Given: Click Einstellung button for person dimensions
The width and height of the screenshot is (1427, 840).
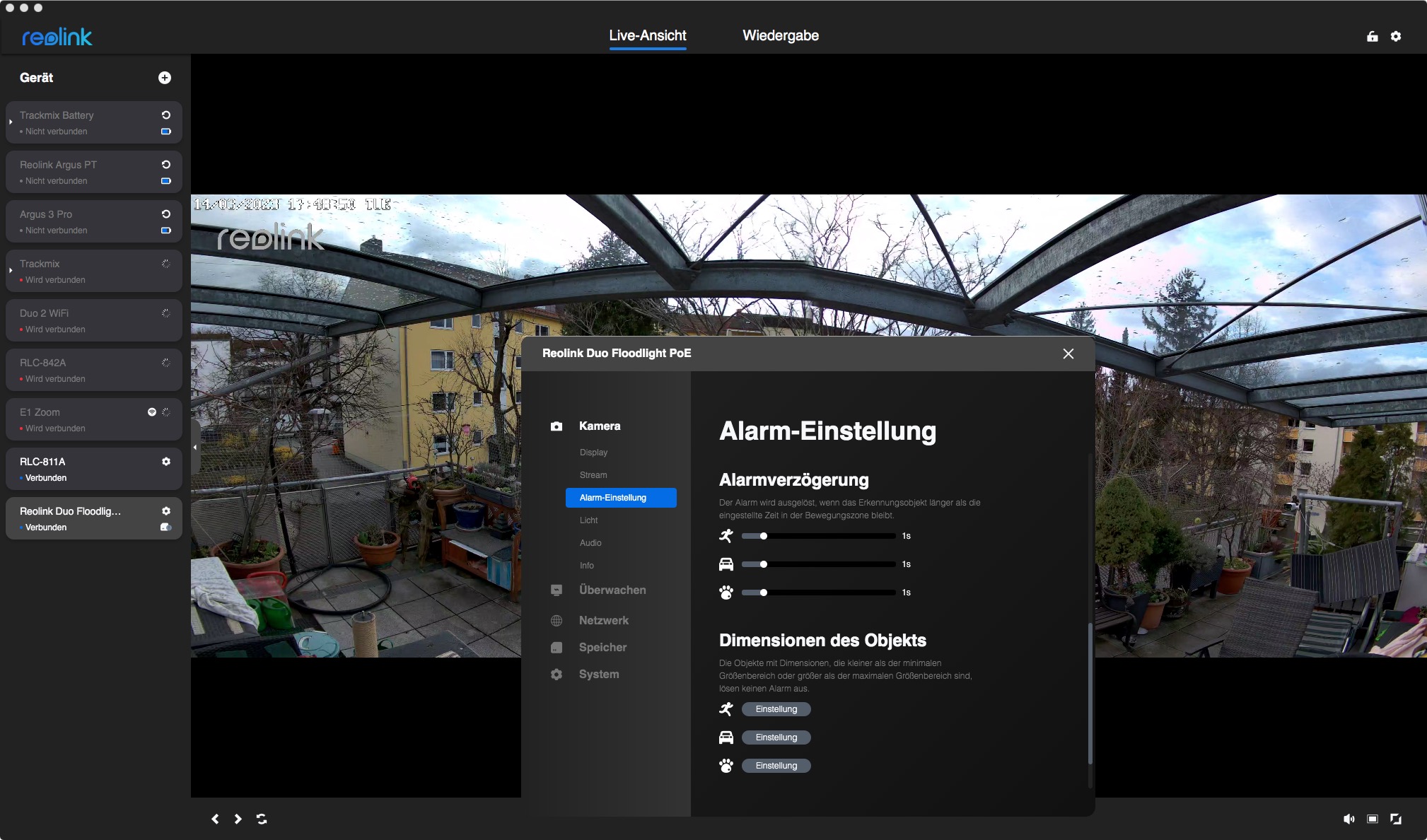Looking at the screenshot, I should 776,709.
